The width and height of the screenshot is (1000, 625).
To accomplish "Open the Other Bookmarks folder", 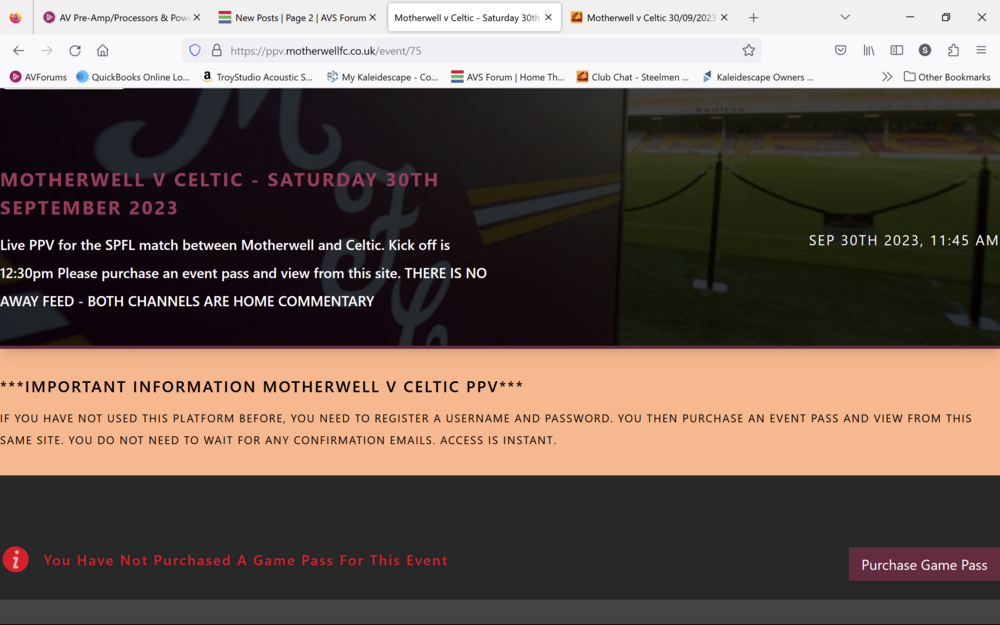I will click(947, 77).
